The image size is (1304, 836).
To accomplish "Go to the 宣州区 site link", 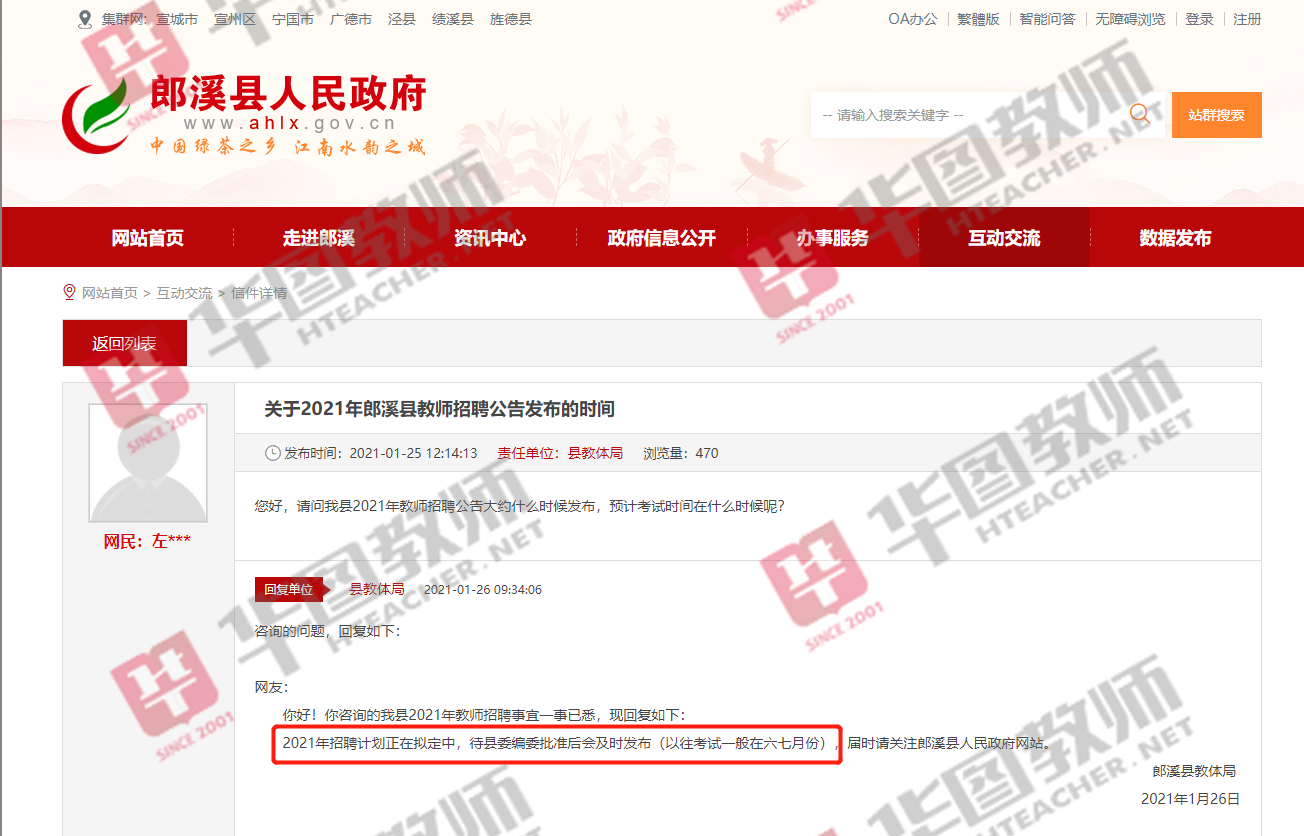I will [x=235, y=19].
